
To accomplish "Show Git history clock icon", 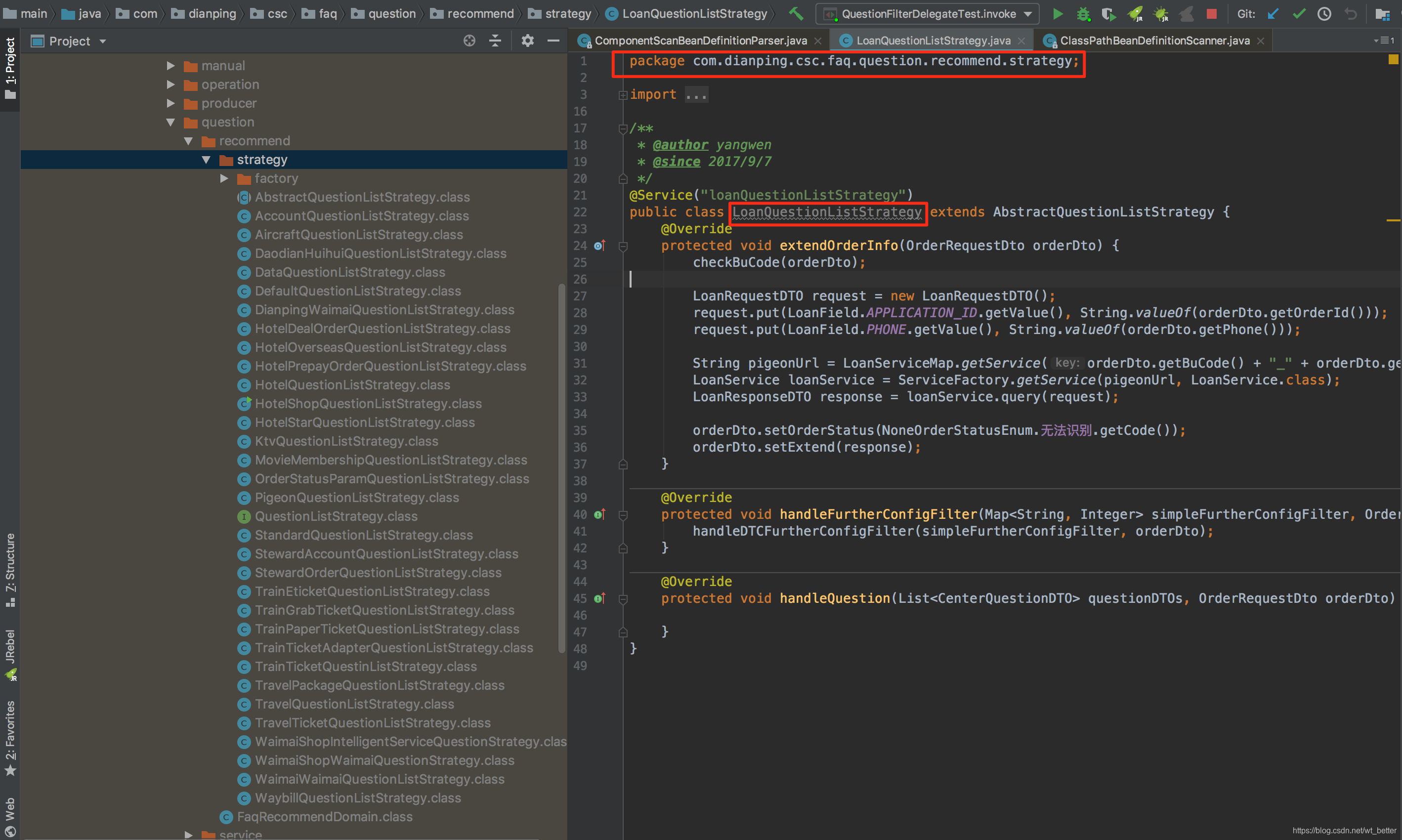I will [x=1324, y=13].
